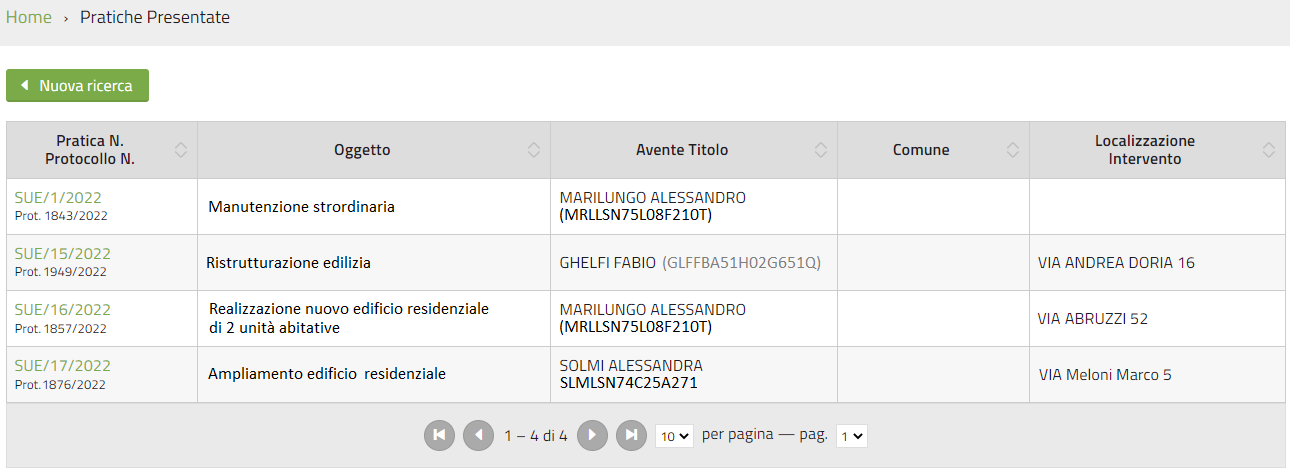Open the rows per pagina dropdown
This screenshot has height=470, width=1290.
pyautogui.click(x=675, y=436)
